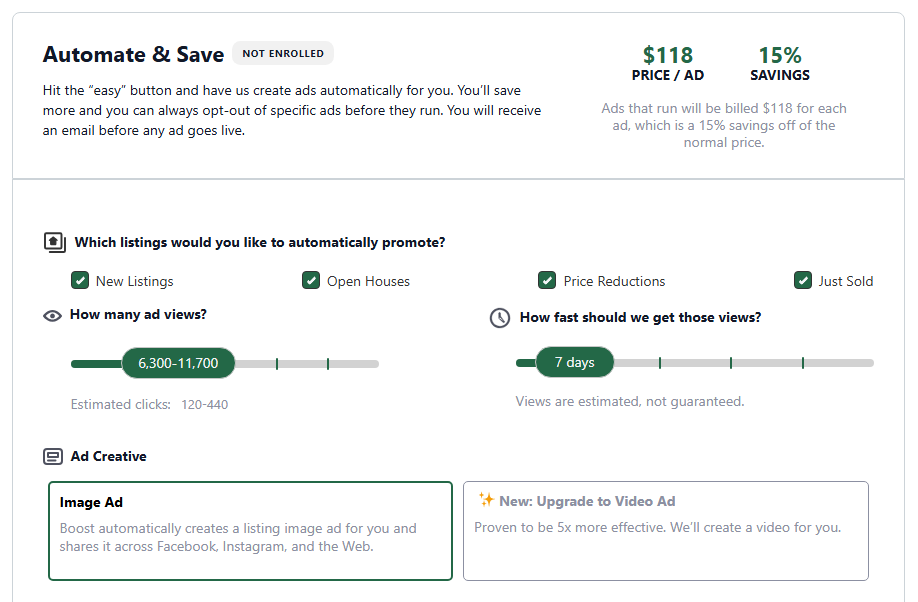The height and width of the screenshot is (602, 918).
Task: Select the Image Ad creative option
Action: click(x=250, y=528)
